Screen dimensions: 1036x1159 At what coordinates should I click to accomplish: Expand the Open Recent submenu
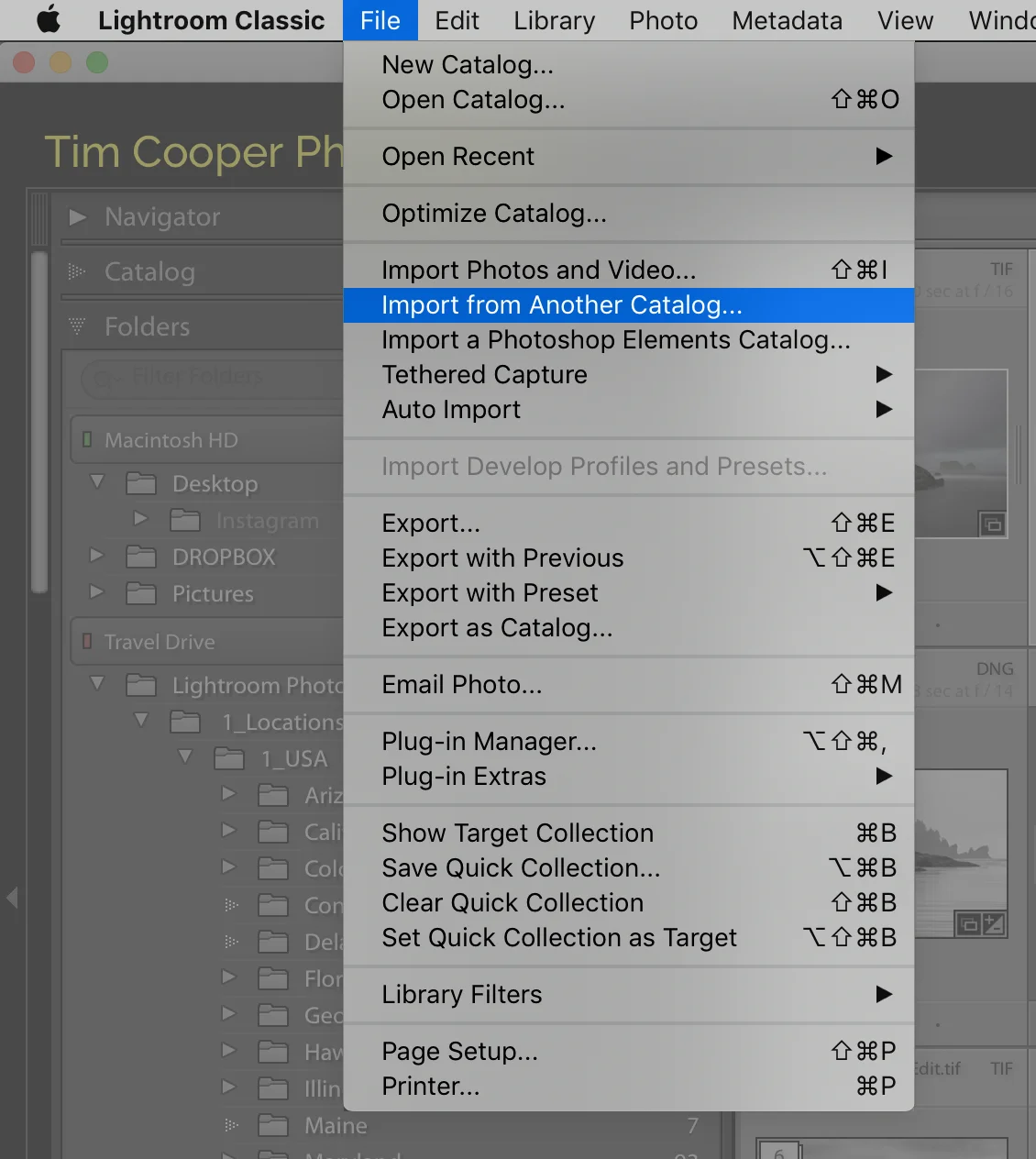click(x=629, y=157)
